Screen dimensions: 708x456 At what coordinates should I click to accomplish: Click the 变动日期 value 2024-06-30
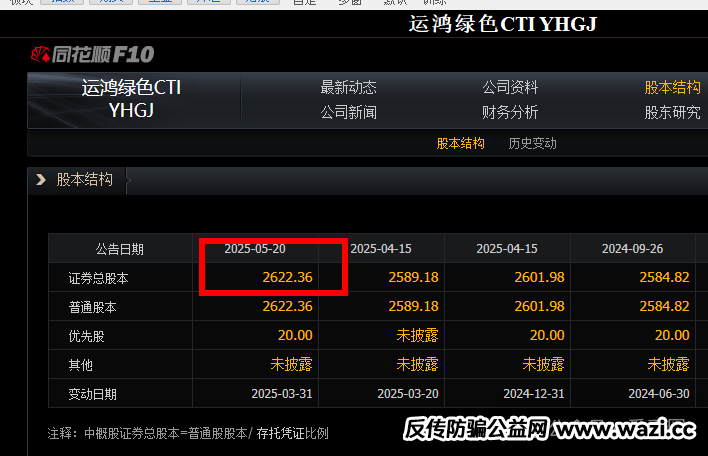click(659, 394)
